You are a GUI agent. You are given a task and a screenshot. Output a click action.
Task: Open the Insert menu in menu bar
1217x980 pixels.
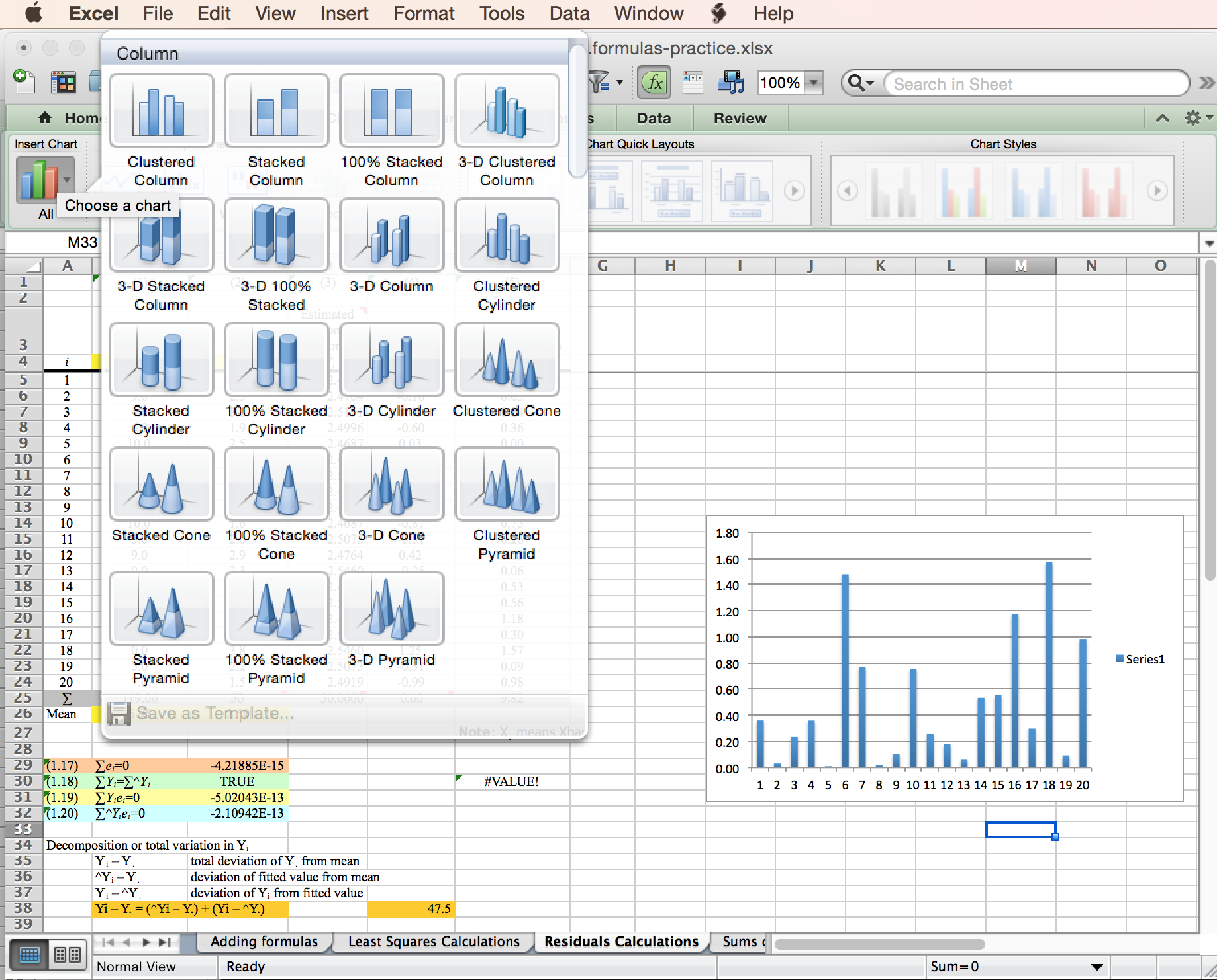click(x=344, y=13)
